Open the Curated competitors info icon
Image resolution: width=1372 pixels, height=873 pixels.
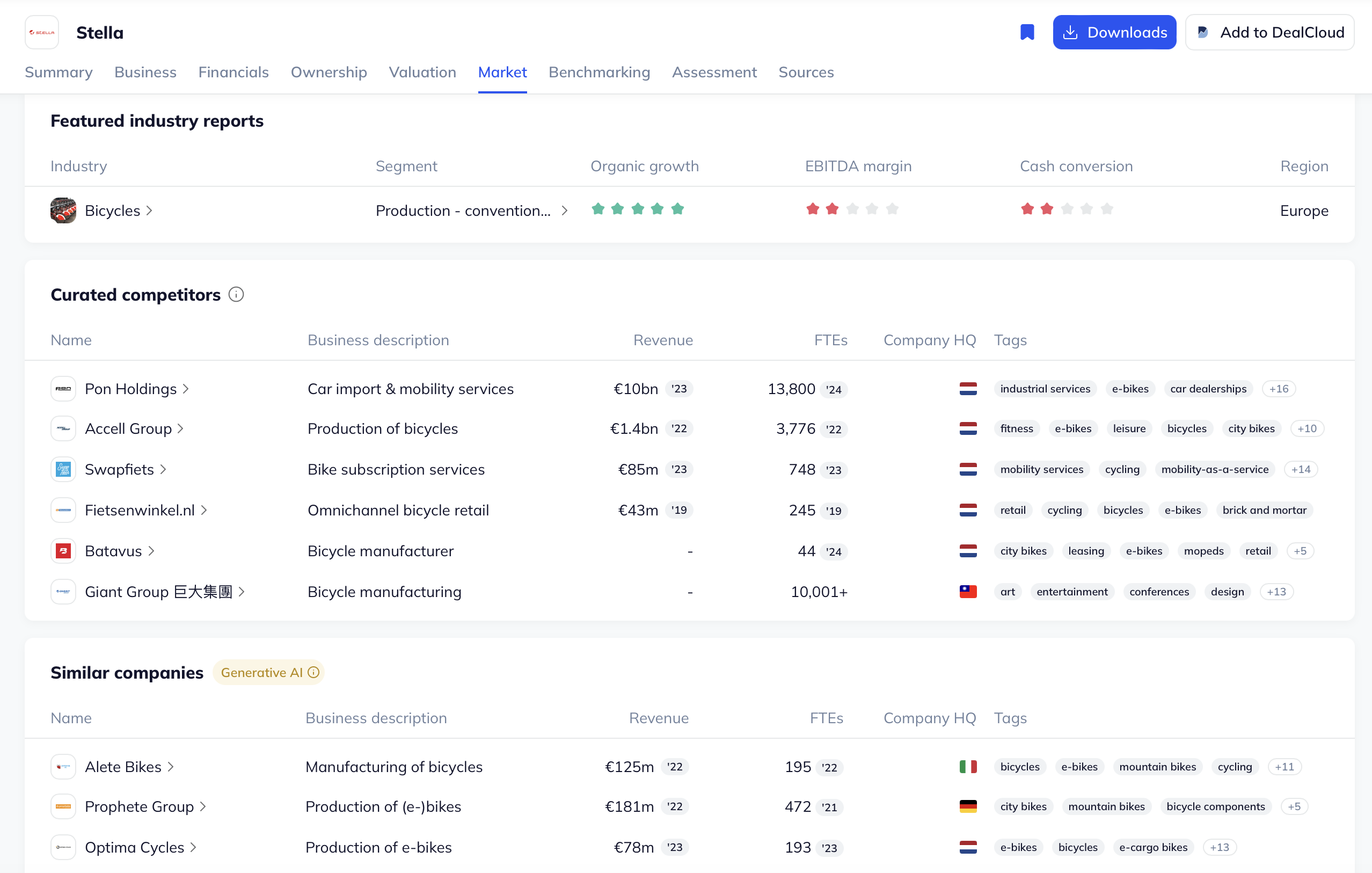(236, 295)
